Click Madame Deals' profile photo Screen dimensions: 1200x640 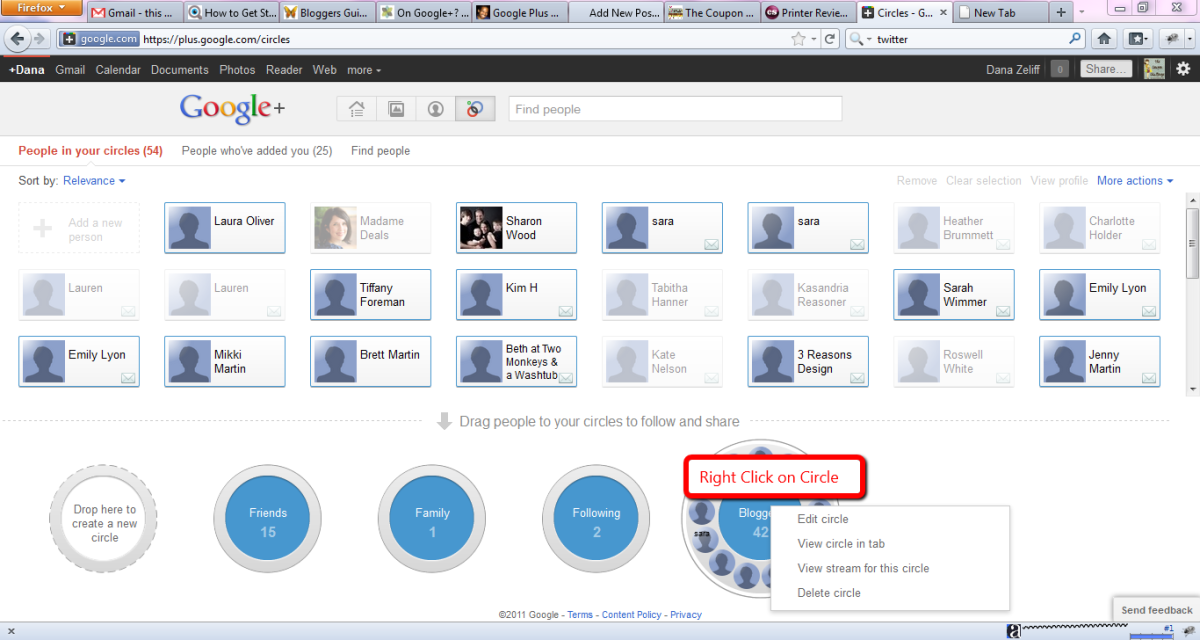tap(335, 228)
